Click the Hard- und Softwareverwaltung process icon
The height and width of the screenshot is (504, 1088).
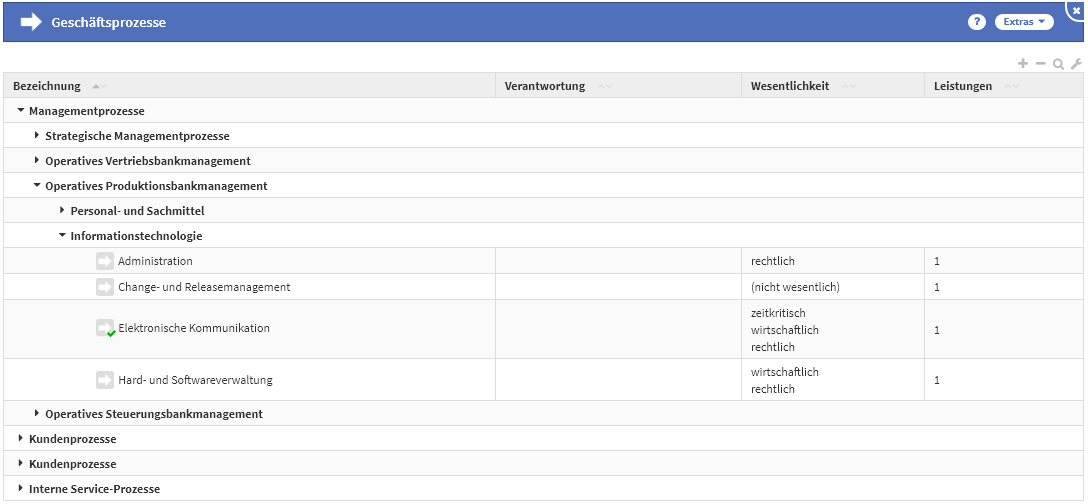coord(105,380)
